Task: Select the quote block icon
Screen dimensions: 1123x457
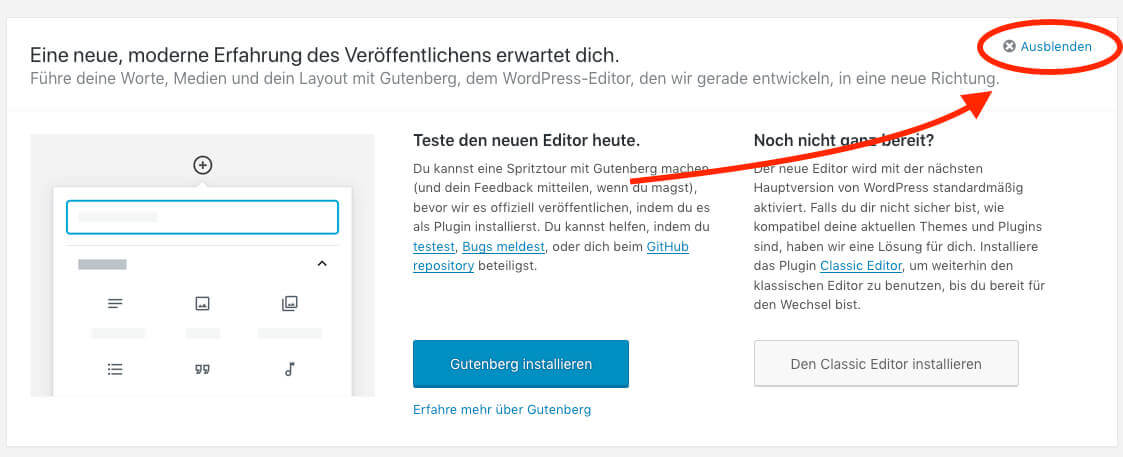Action: click(203, 369)
